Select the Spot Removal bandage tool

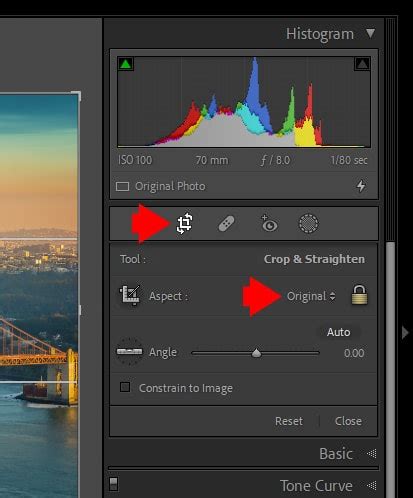(x=226, y=223)
